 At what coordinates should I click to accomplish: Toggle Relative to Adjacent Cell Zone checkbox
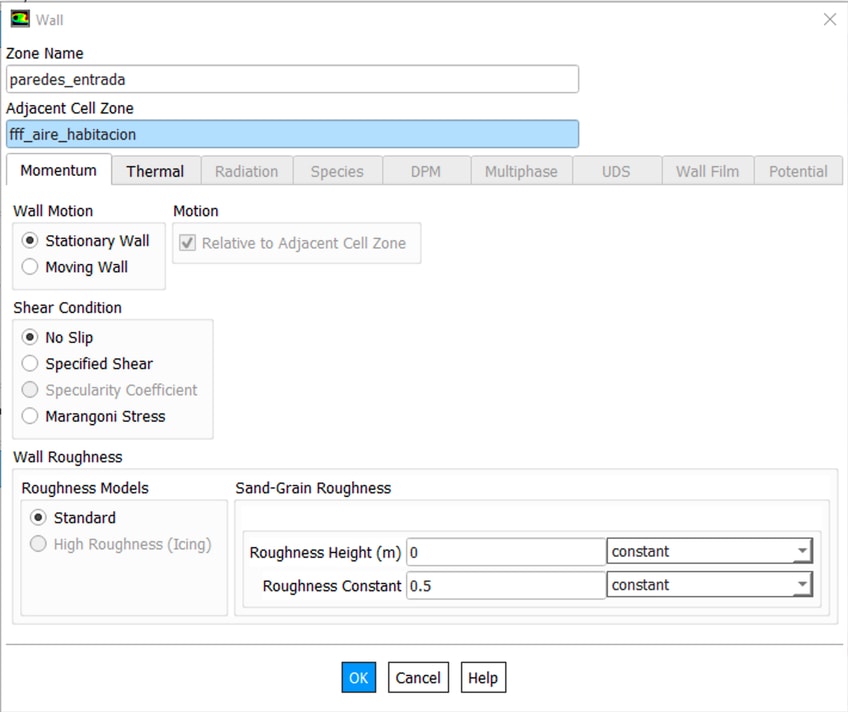pos(187,243)
